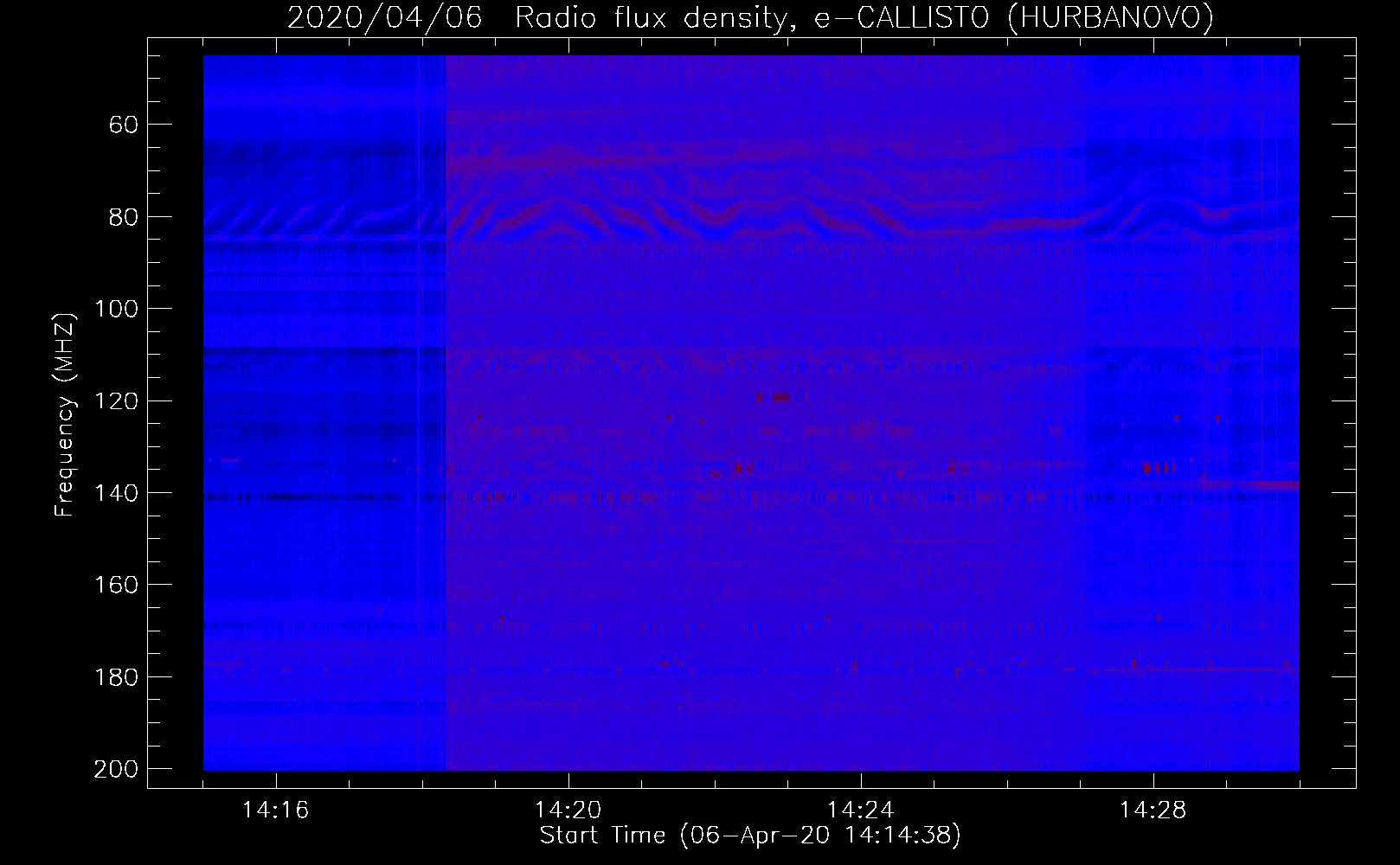Select the 60 frequency tick label
Viewport: 1400px width, 865px height.
(125, 125)
